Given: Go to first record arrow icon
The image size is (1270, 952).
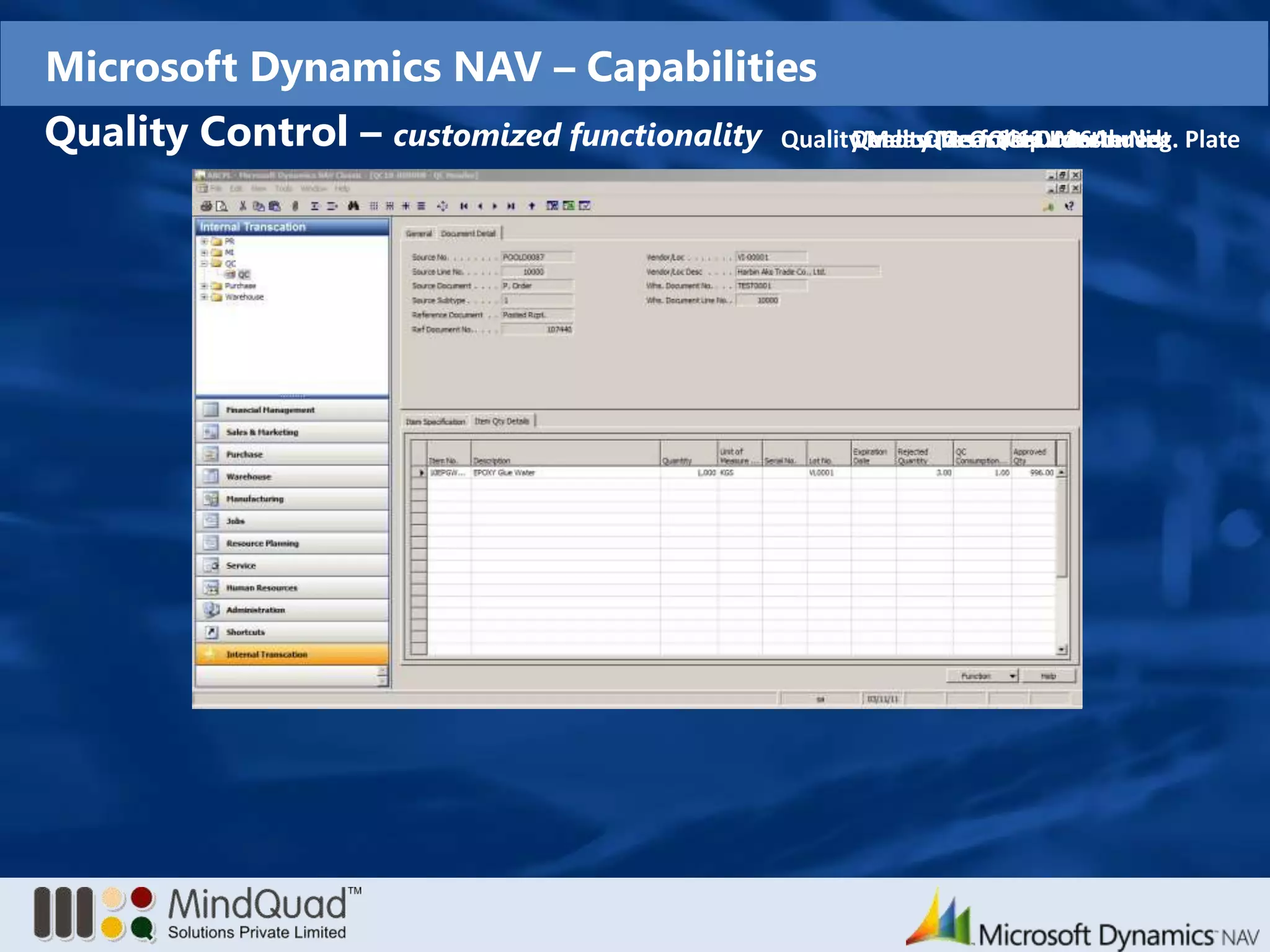Looking at the screenshot, I should click(463, 206).
